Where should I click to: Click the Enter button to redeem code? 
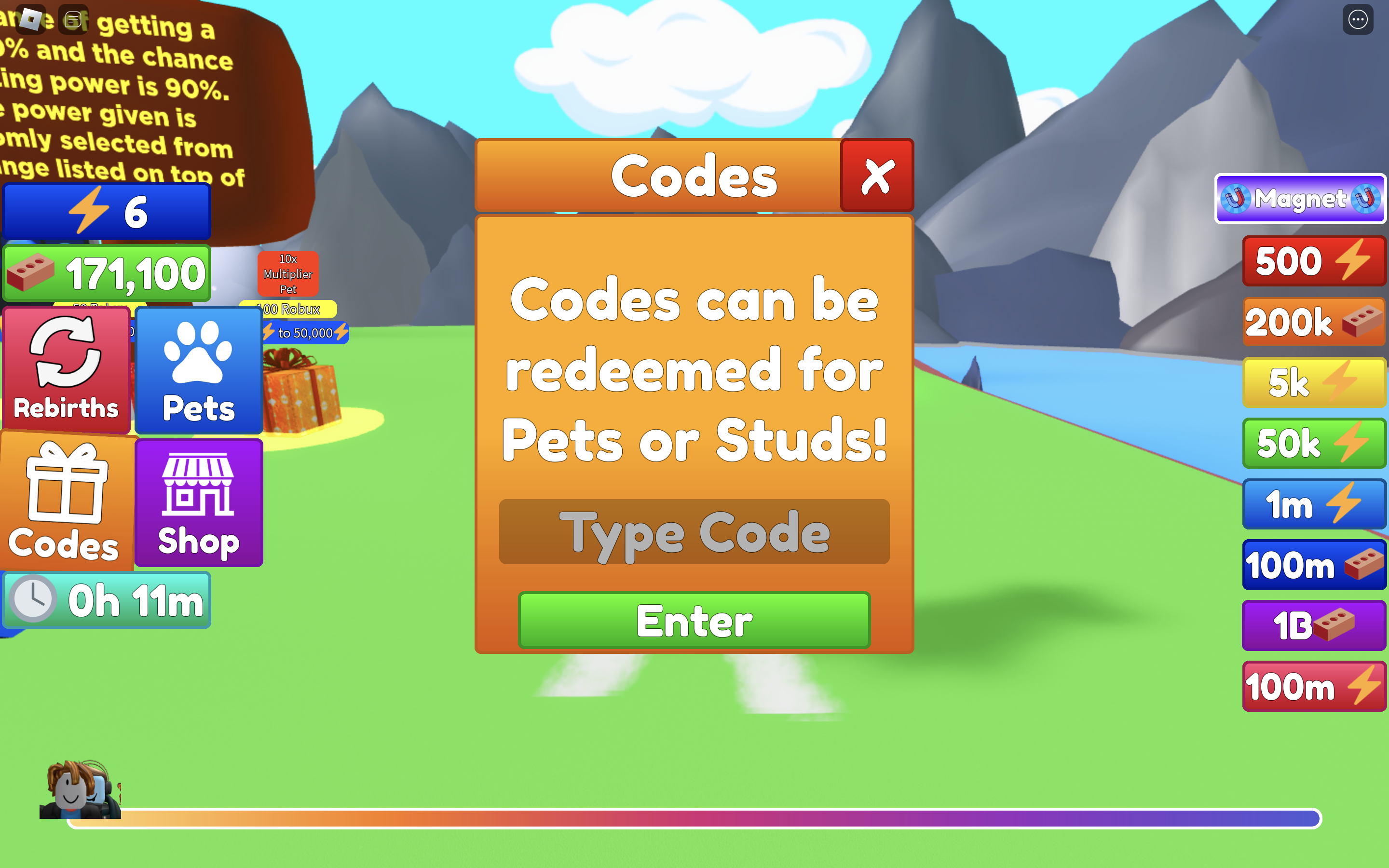[694, 621]
